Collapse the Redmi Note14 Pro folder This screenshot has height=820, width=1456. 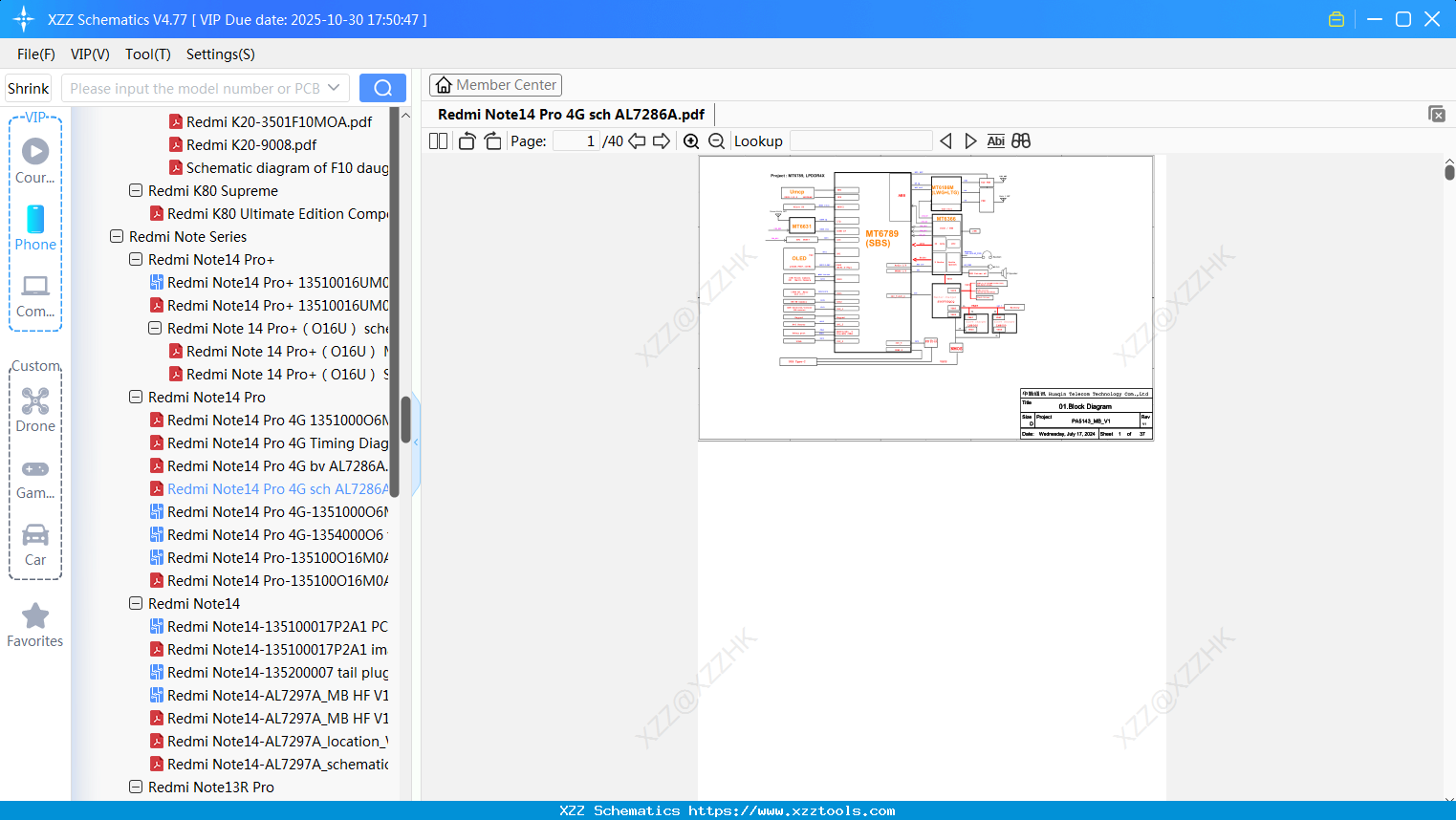tap(136, 397)
